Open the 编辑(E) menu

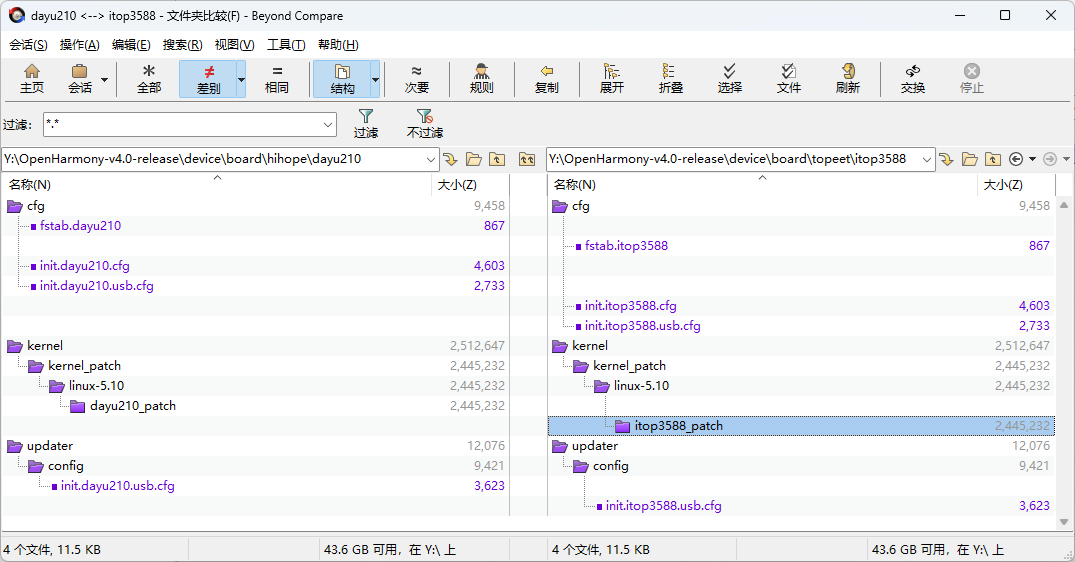131,45
